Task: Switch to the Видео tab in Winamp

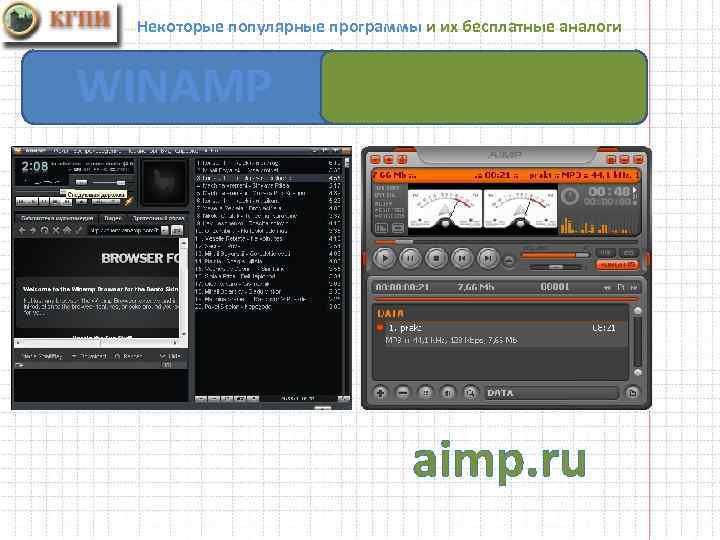Action: coord(112,218)
